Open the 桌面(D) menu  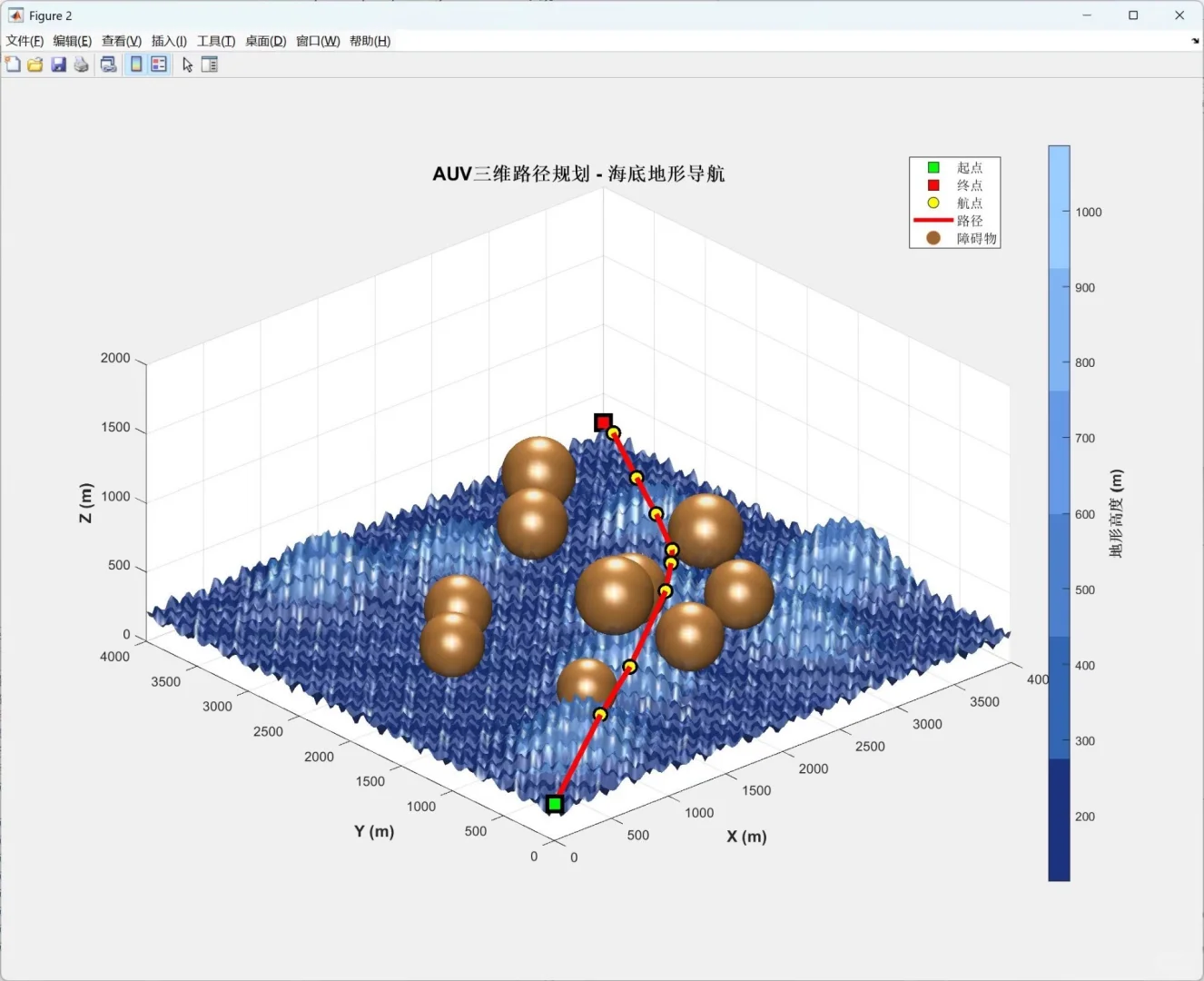point(265,41)
